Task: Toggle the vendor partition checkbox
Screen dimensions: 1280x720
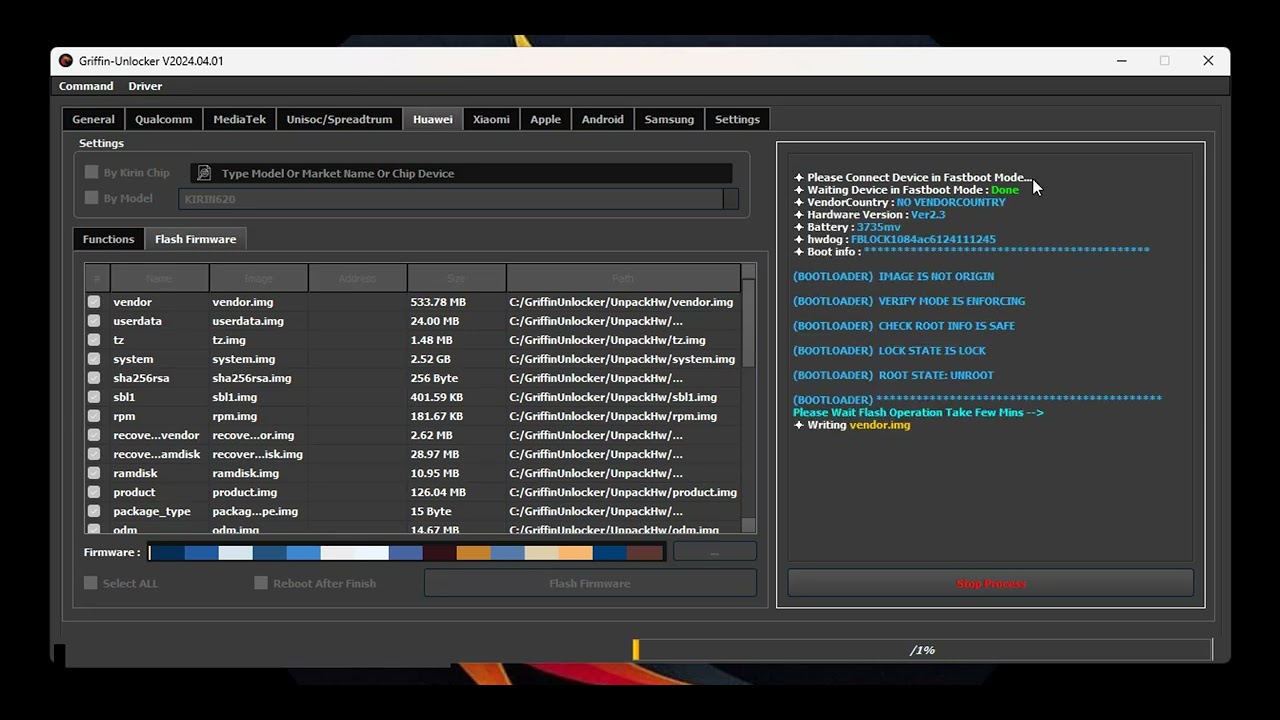Action: [94, 302]
